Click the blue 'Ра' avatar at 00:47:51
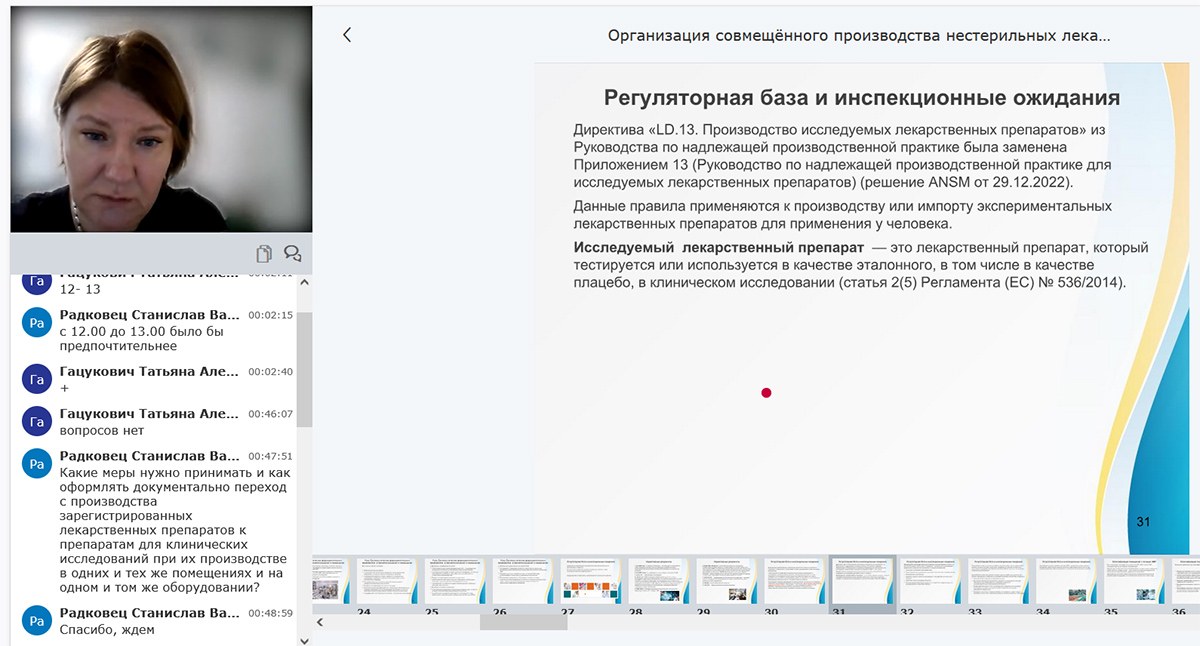The width and height of the screenshot is (1200, 646). pyautogui.click(x=36, y=463)
